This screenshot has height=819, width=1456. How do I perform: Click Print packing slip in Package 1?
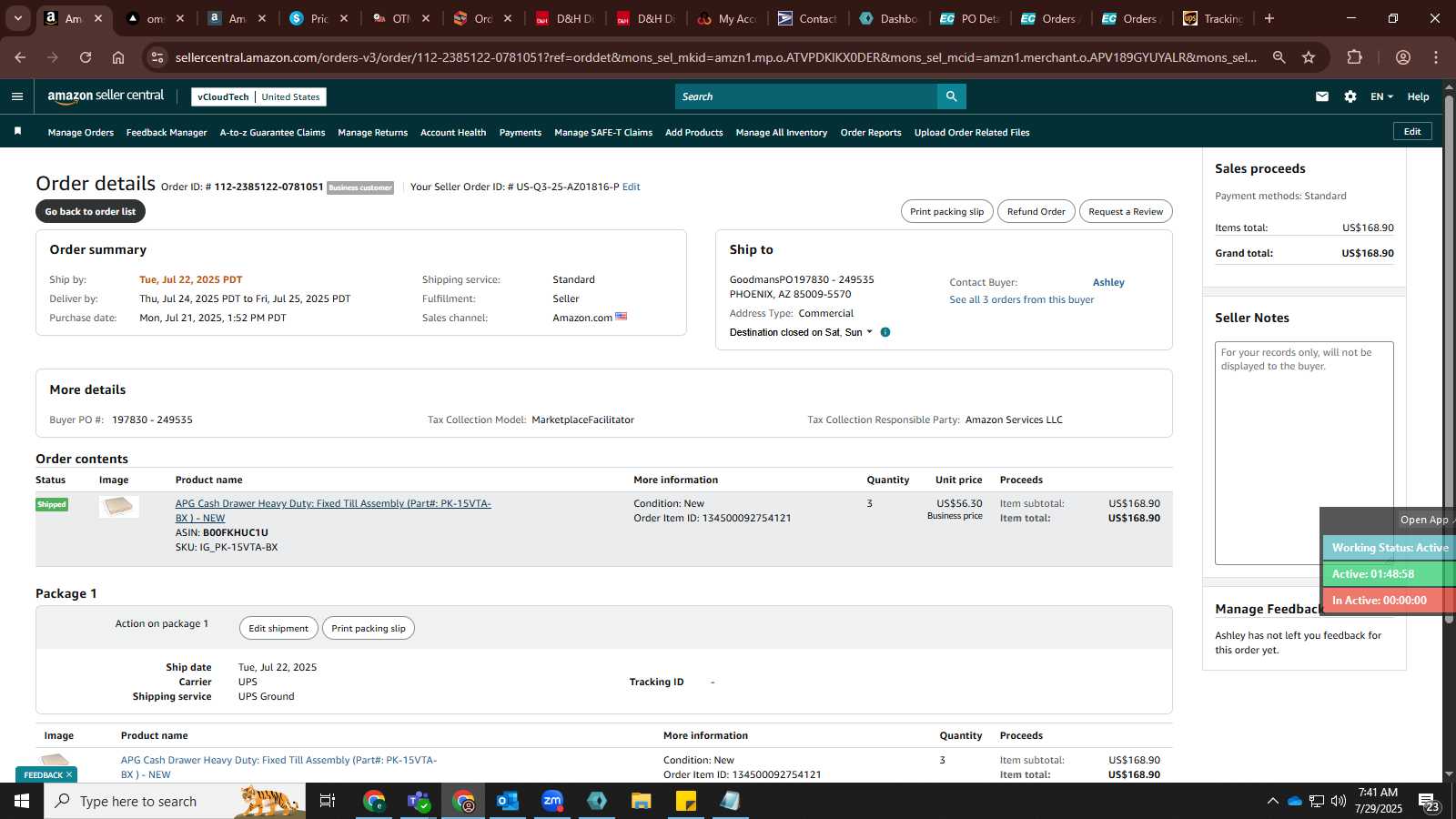point(369,628)
